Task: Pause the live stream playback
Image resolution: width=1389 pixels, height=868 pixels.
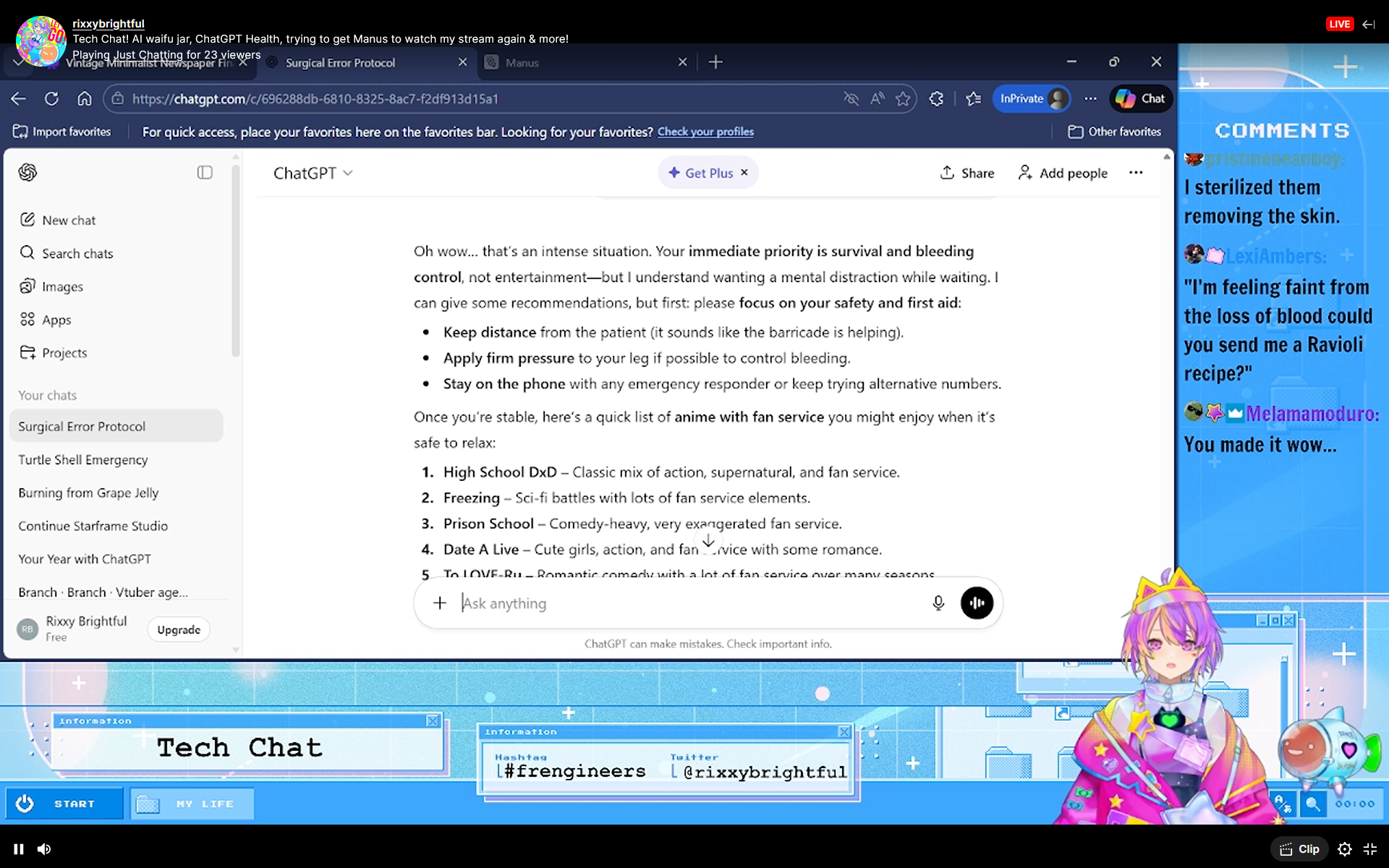Action: coord(19,849)
